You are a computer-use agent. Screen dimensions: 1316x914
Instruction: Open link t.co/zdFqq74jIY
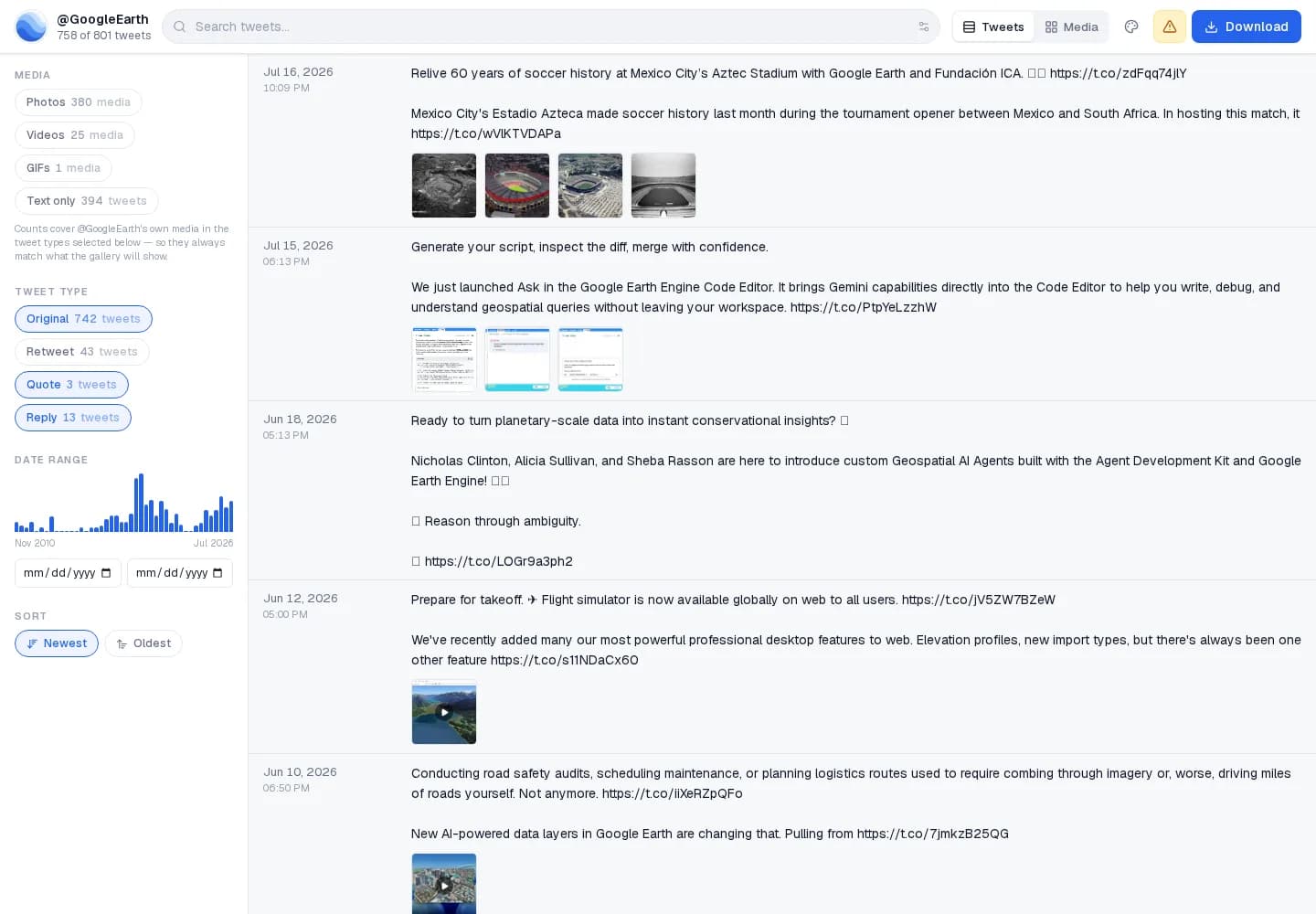(1118, 73)
